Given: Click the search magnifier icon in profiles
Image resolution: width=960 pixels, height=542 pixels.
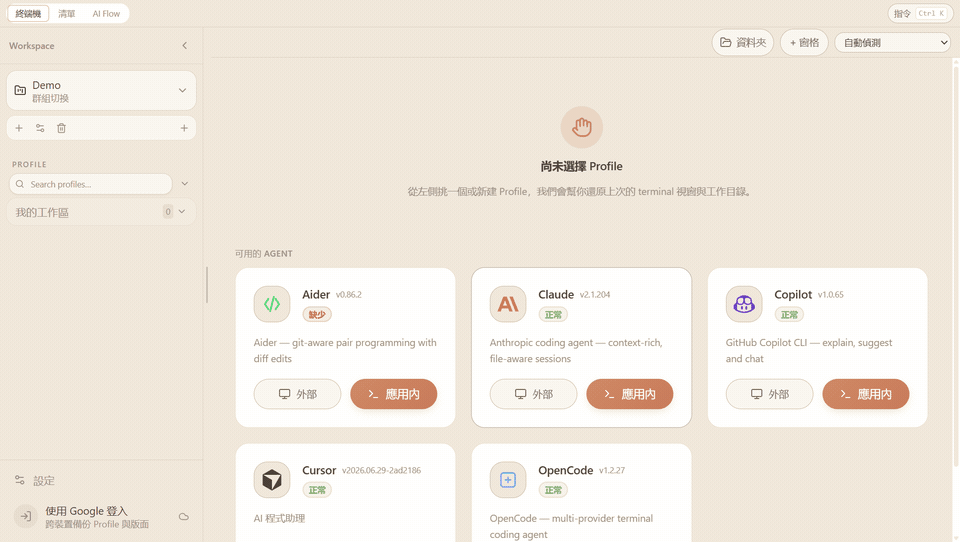Looking at the screenshot, I should (x=20, y=184).
